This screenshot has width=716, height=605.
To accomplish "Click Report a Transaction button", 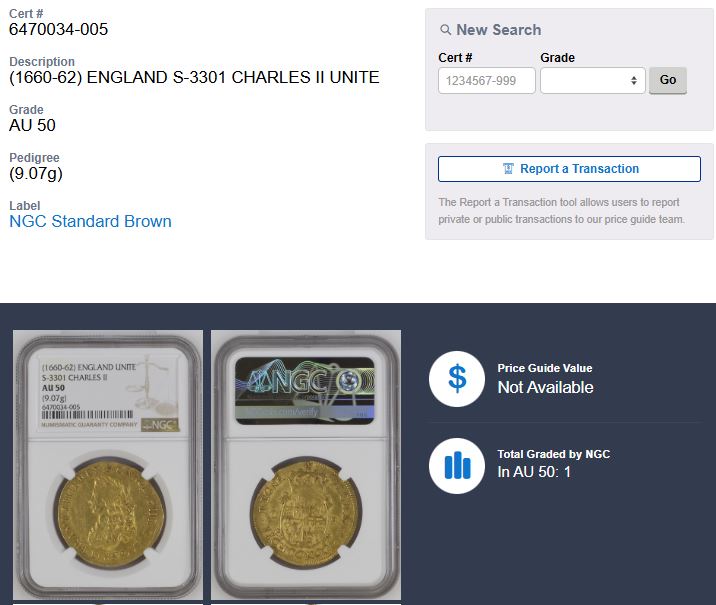I will pyautogui.click(x=569, y=169).
